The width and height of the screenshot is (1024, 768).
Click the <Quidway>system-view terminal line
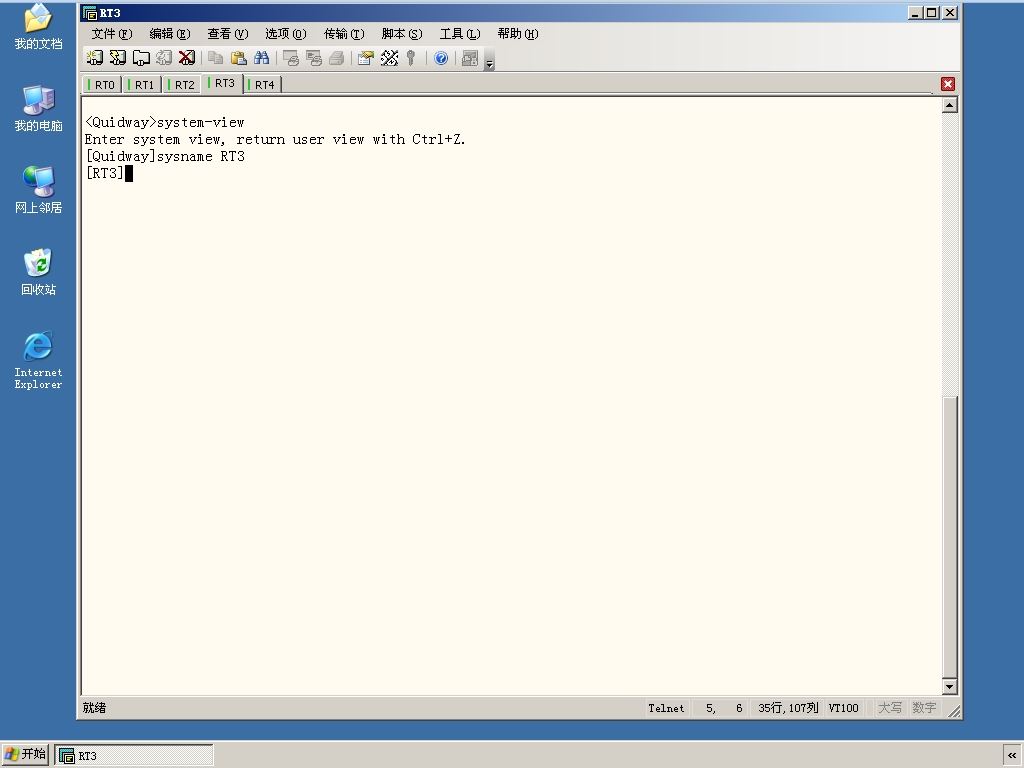pyautogui.click(x=165, y=123)
